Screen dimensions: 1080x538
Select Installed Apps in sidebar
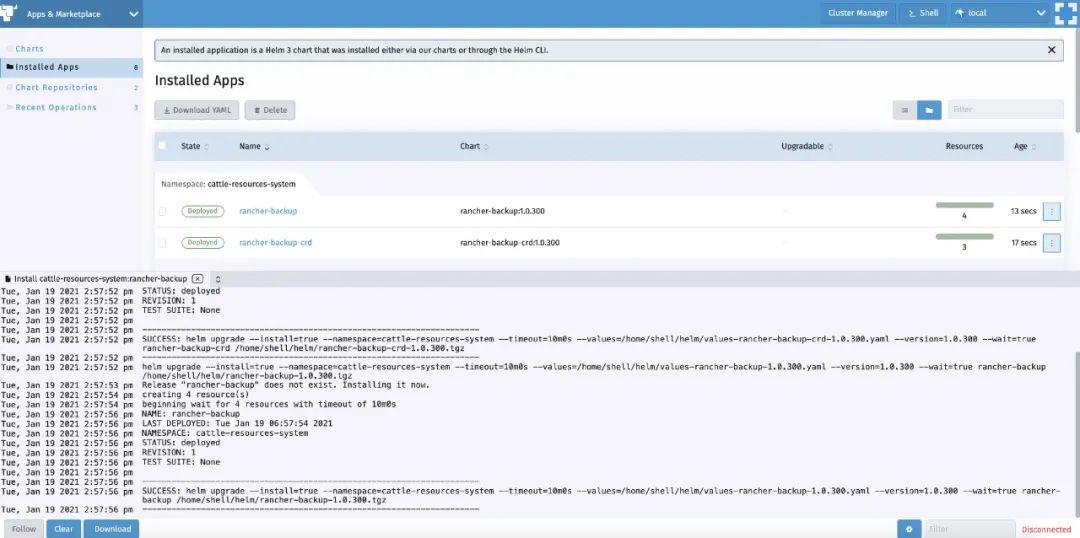click(x=71, y=68)
